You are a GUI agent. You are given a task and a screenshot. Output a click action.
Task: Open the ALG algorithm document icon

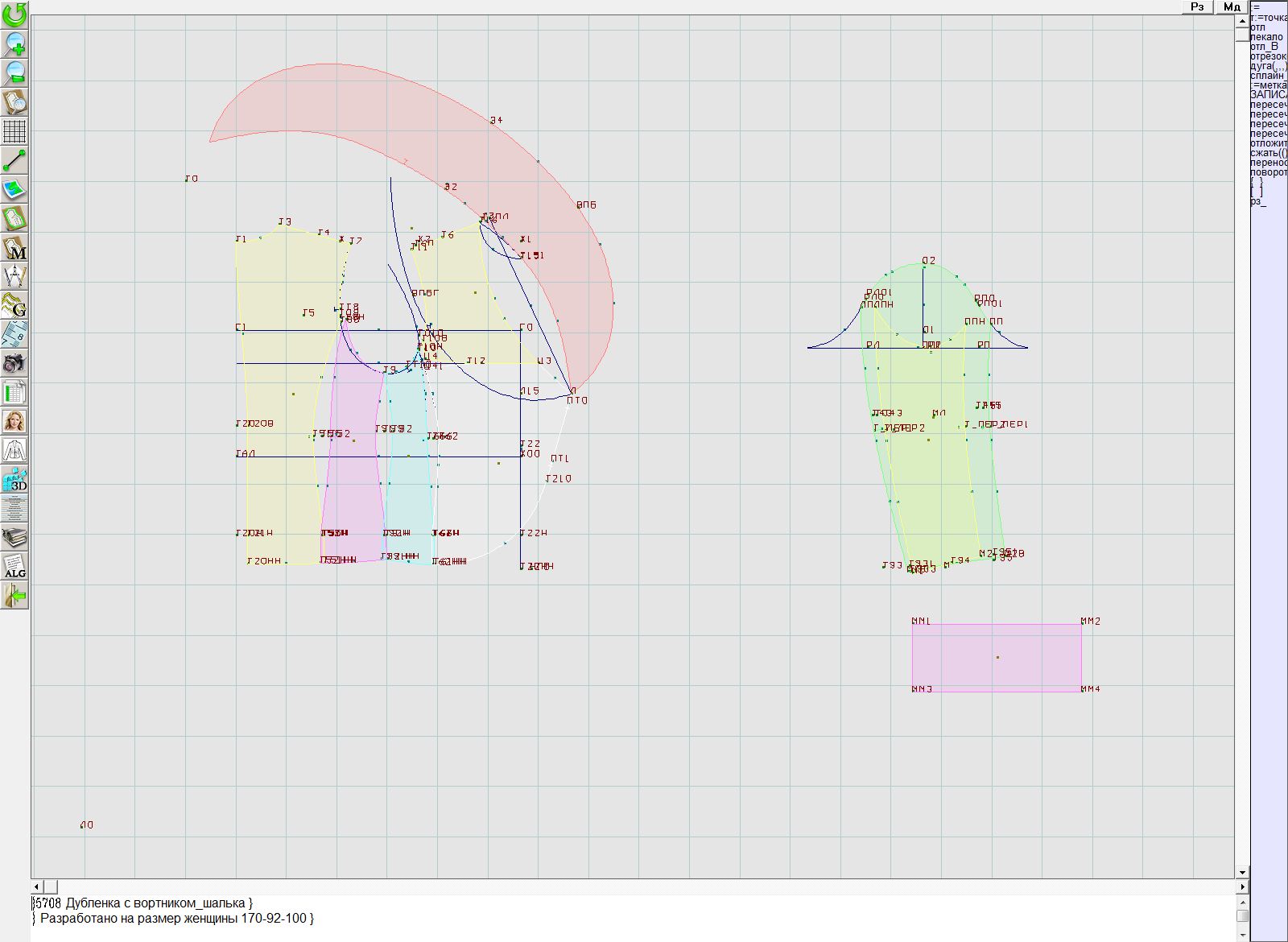14,566
